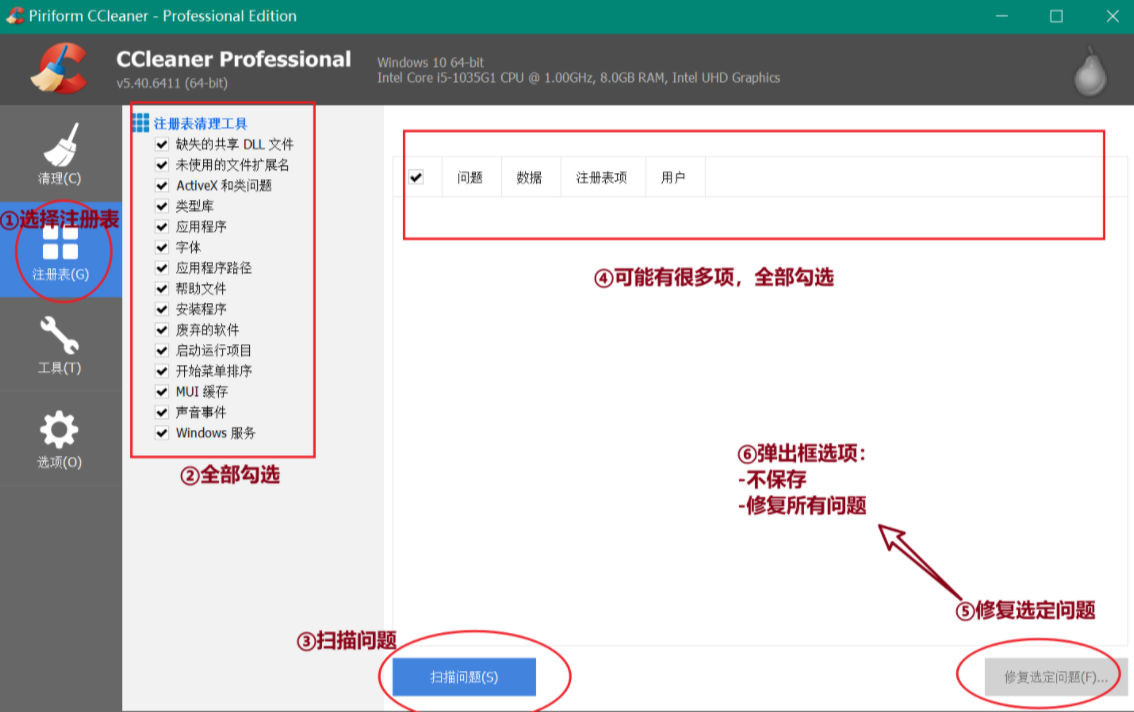Toggle 应用程序 checkbox
This screenshot has width=1134, height=712.
click(x=162, y=226)
